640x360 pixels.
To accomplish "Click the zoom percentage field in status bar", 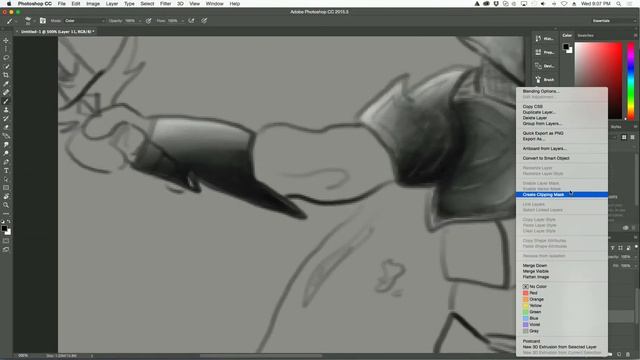I will pos(23,356).
